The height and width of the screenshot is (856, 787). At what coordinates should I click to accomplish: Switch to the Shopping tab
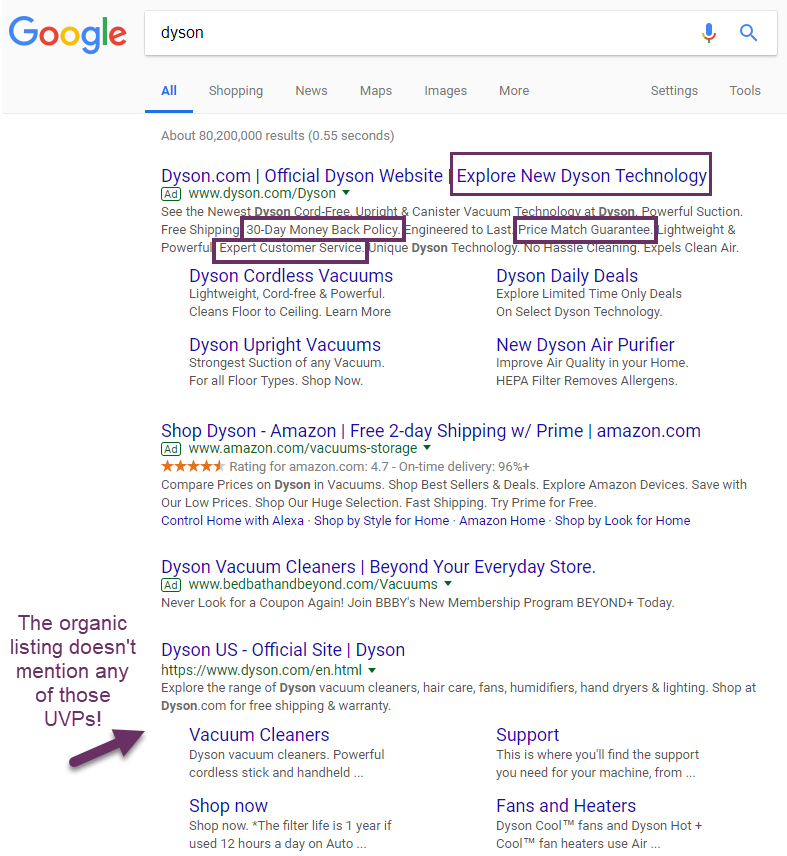235,91
